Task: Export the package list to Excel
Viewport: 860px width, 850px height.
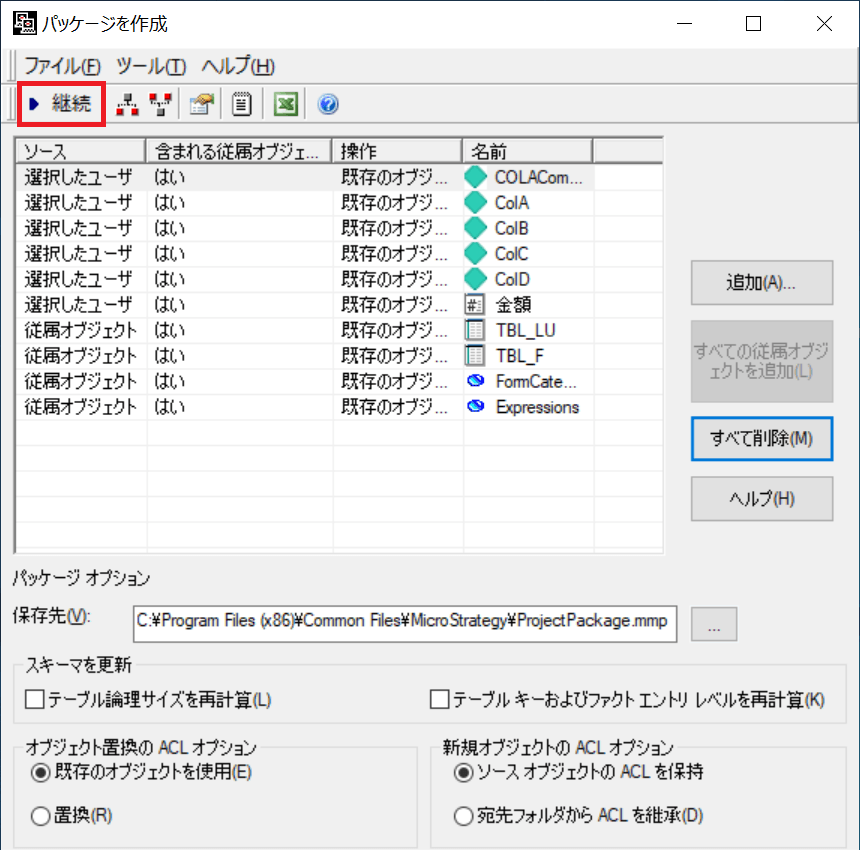Action: coord(284,103)
